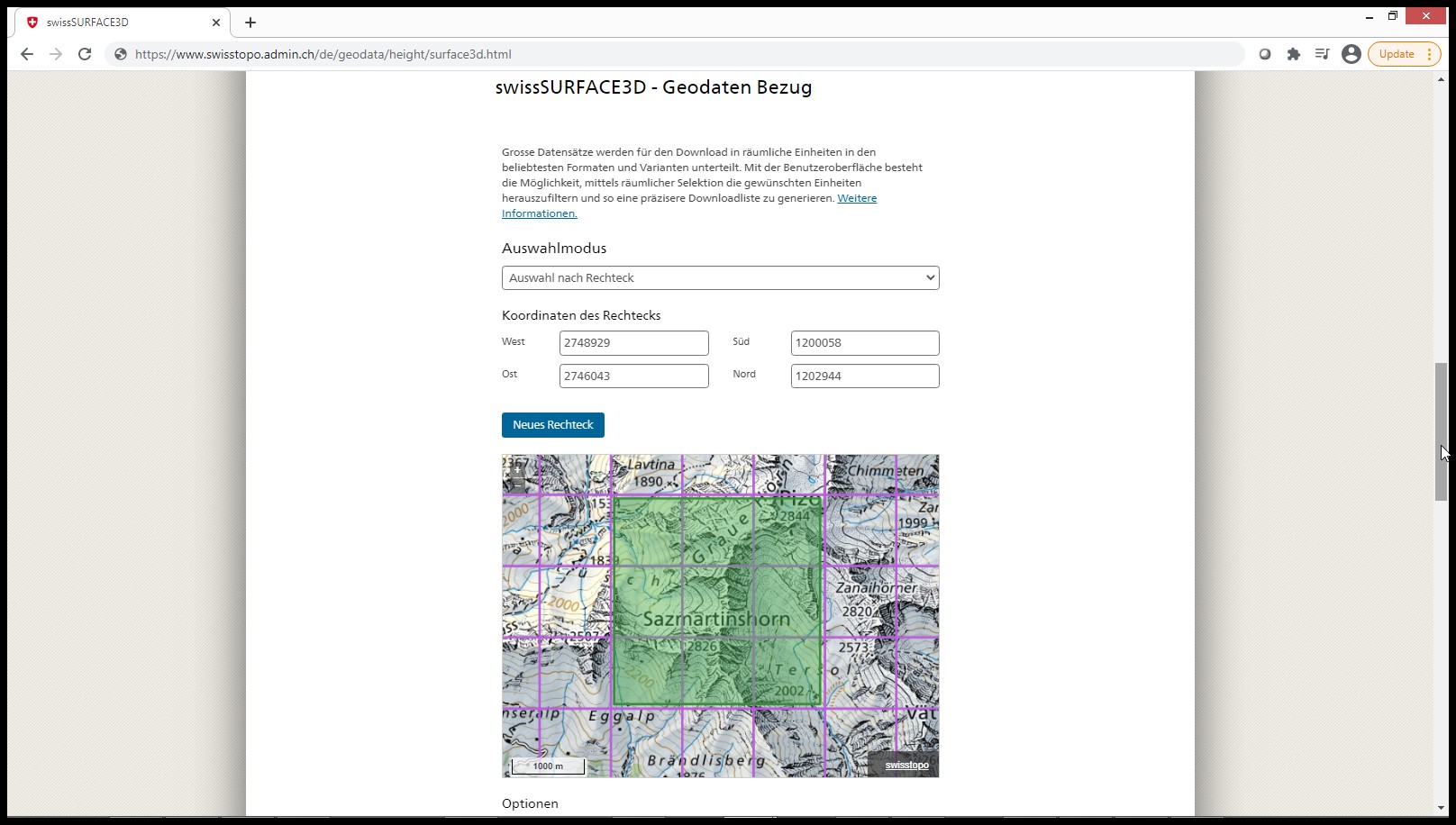The image size is (1456, 825).
Task: Click the Sazmartinshorn label on map
Action: click(716, 620)
